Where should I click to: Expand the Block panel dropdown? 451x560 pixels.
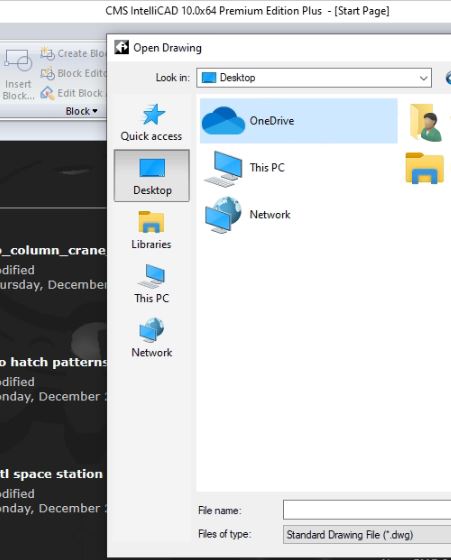(81, 111)
